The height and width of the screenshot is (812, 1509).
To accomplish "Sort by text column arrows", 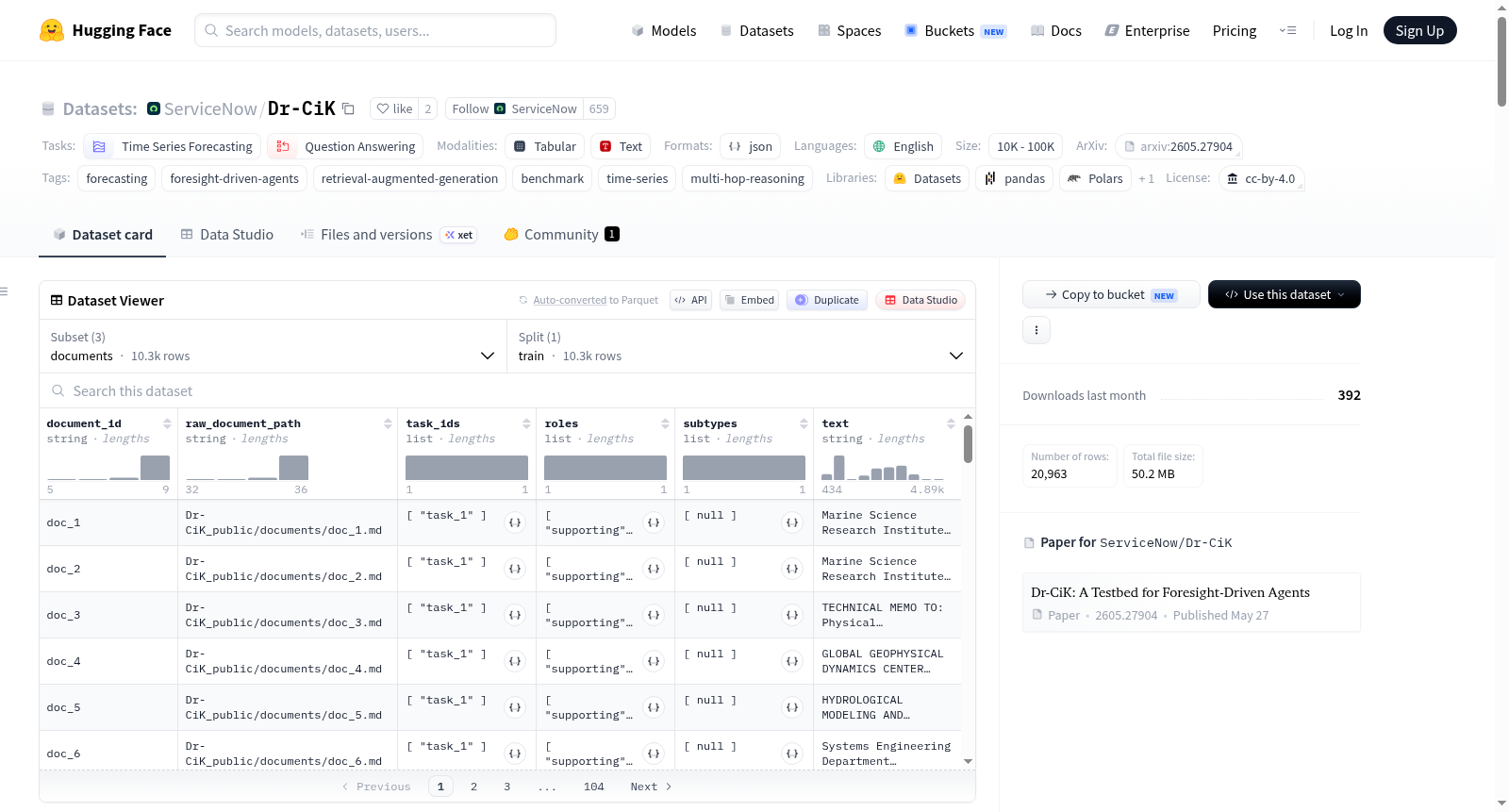I will pyautogui.click(x=951, y=423).
